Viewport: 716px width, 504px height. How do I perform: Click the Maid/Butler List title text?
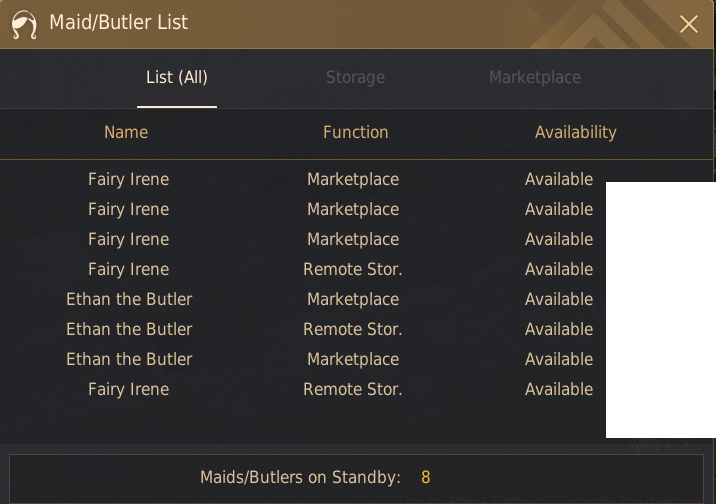click(x=118, y=22)
